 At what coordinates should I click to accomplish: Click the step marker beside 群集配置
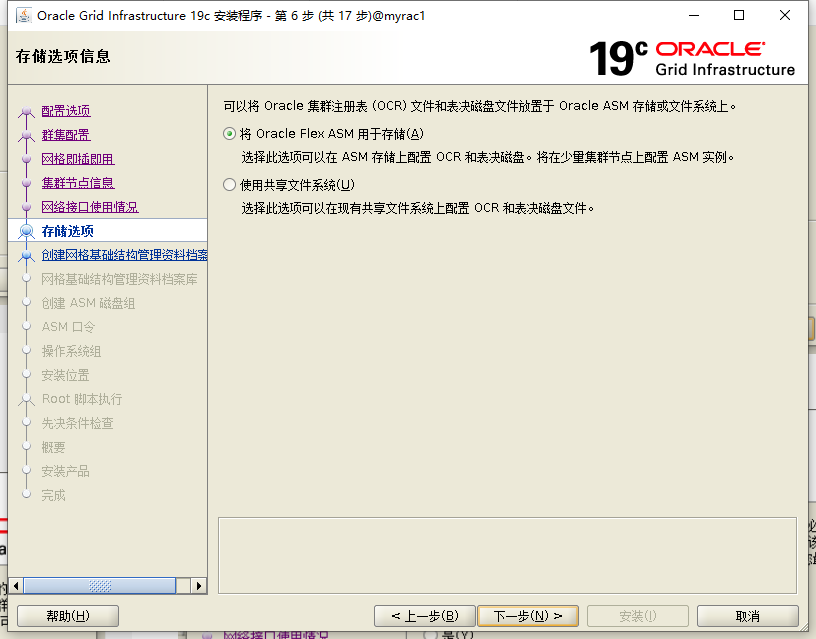click(x=27, y=136)
